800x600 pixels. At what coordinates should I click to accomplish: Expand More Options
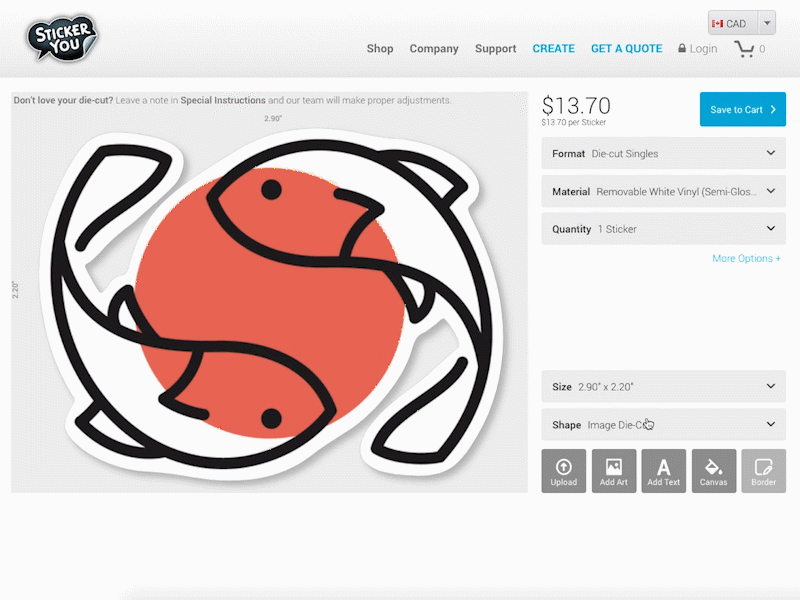(746, 258)
